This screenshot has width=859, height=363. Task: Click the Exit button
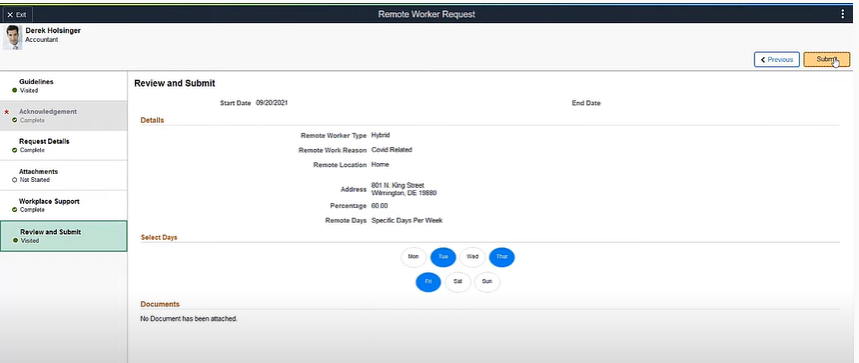18,14
